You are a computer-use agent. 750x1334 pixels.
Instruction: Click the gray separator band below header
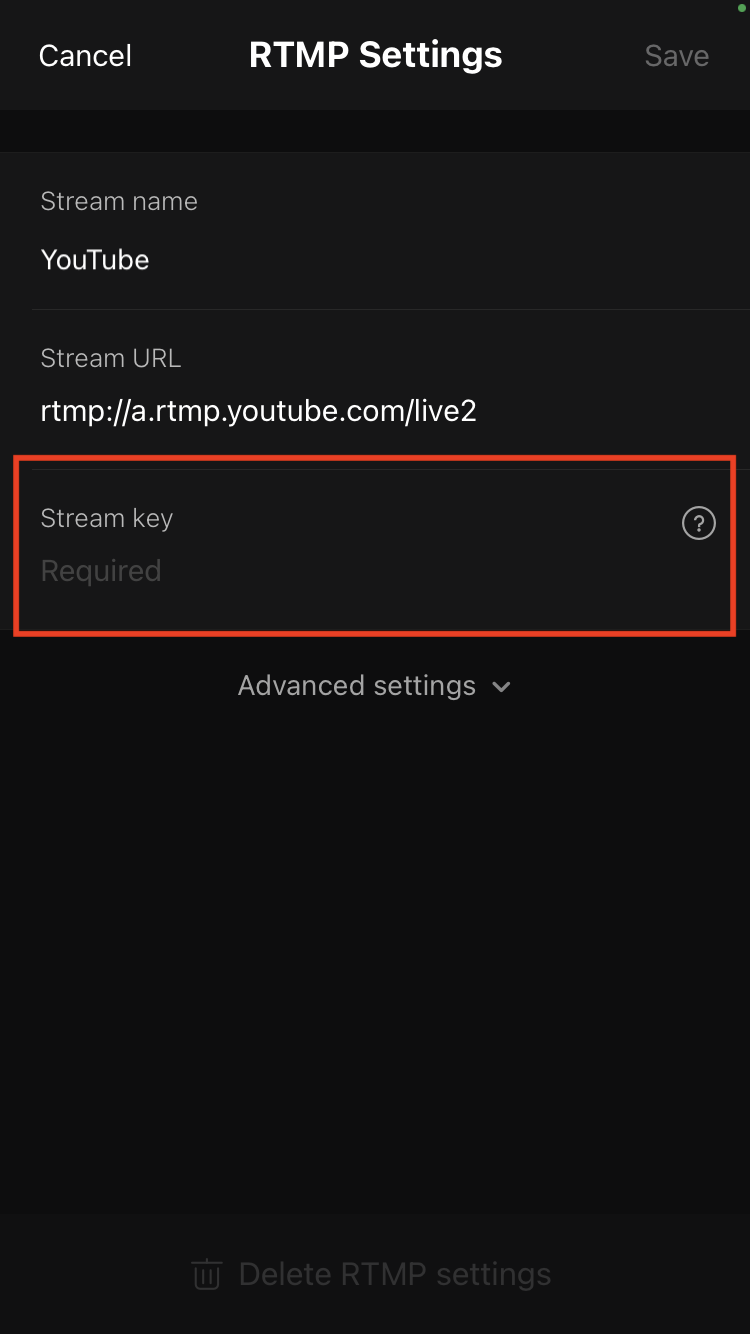(x=375, y=131)
